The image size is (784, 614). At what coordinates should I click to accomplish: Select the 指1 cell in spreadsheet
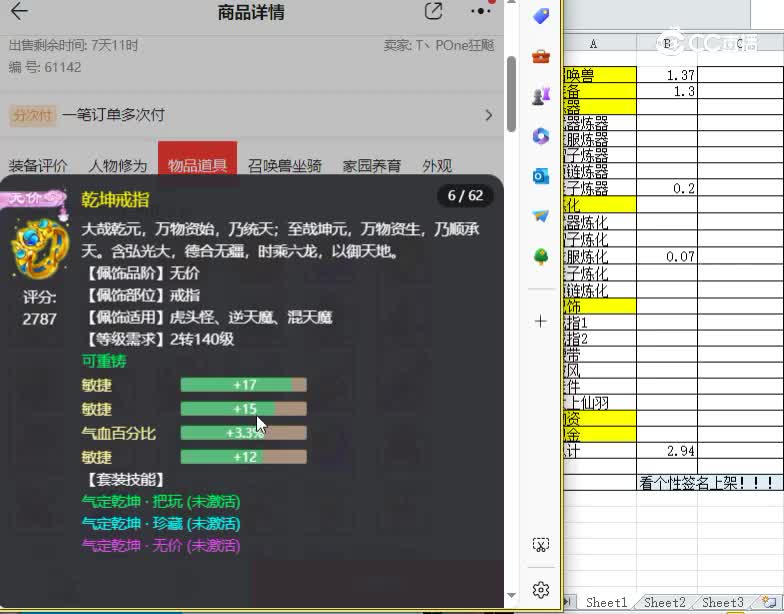click(600, 322)
